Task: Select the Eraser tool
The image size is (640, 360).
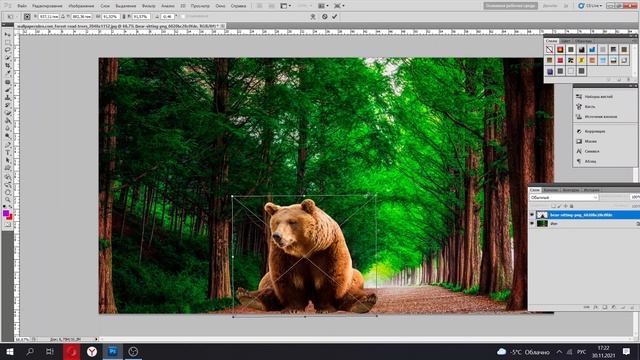Action: pos(7,113)
